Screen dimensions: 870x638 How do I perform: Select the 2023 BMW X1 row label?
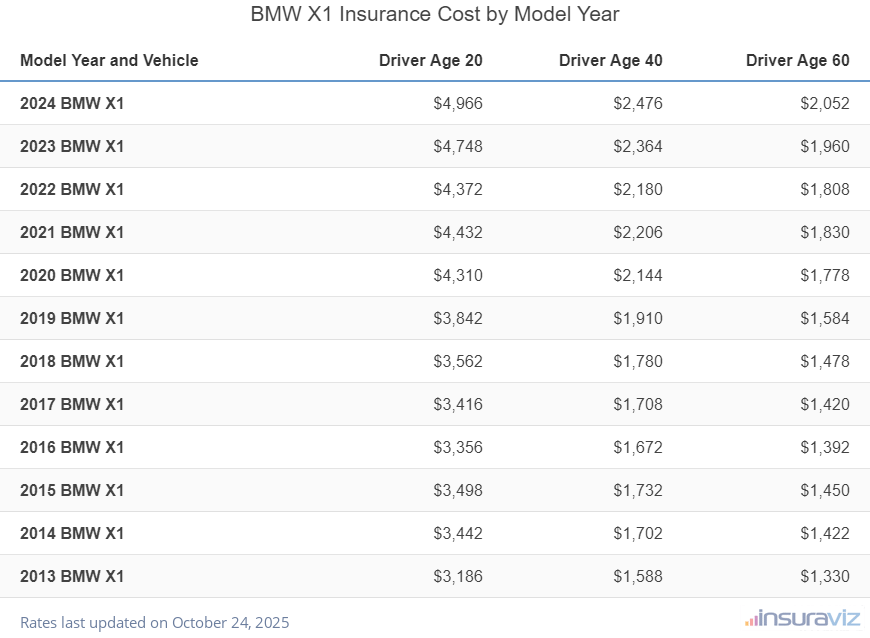tap(72, 146)
